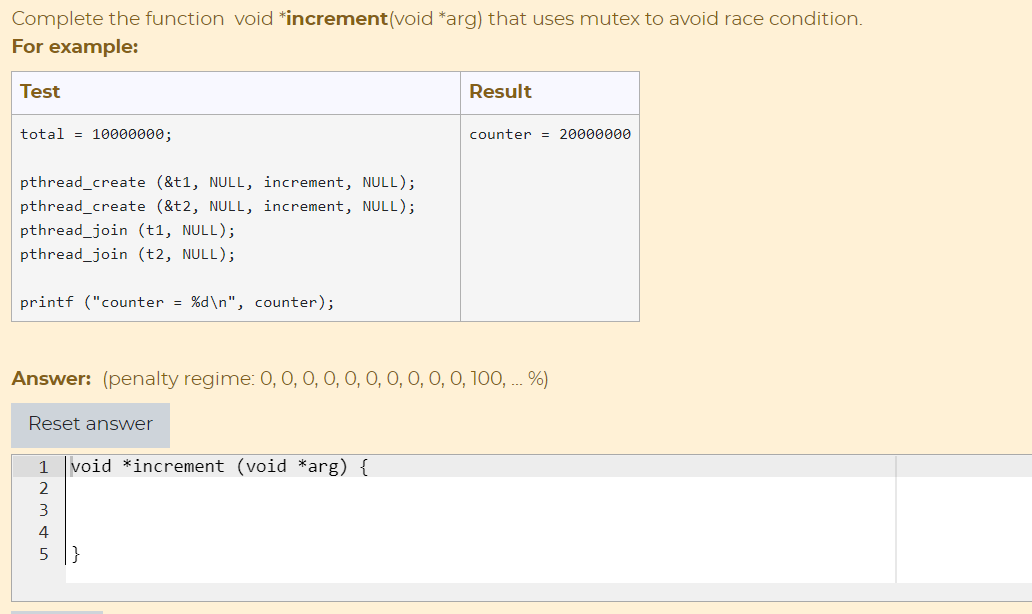Click the printf statement in the Test cell
This screenshot has height=614, width=1032.
pyautogui.click(x=176, y=301)
